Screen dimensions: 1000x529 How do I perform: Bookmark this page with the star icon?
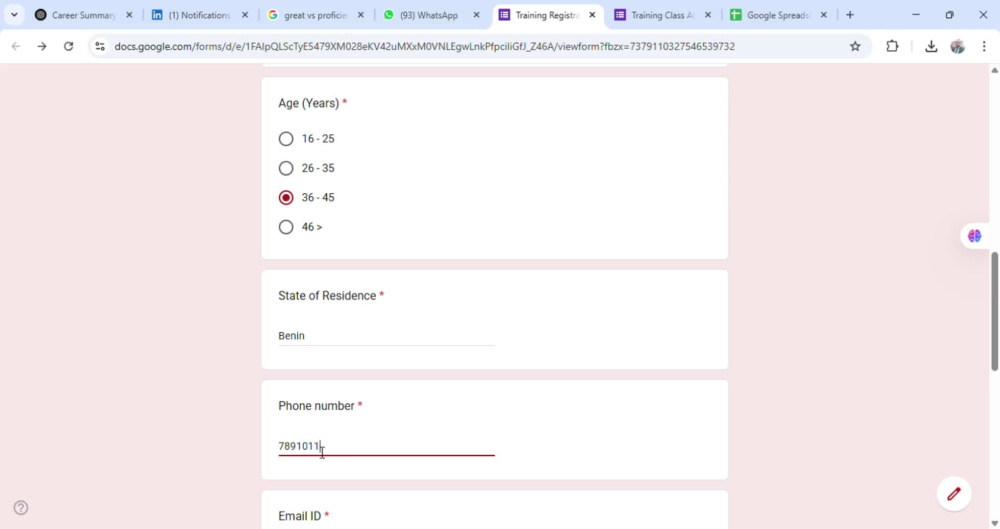(x=855, y=46)
